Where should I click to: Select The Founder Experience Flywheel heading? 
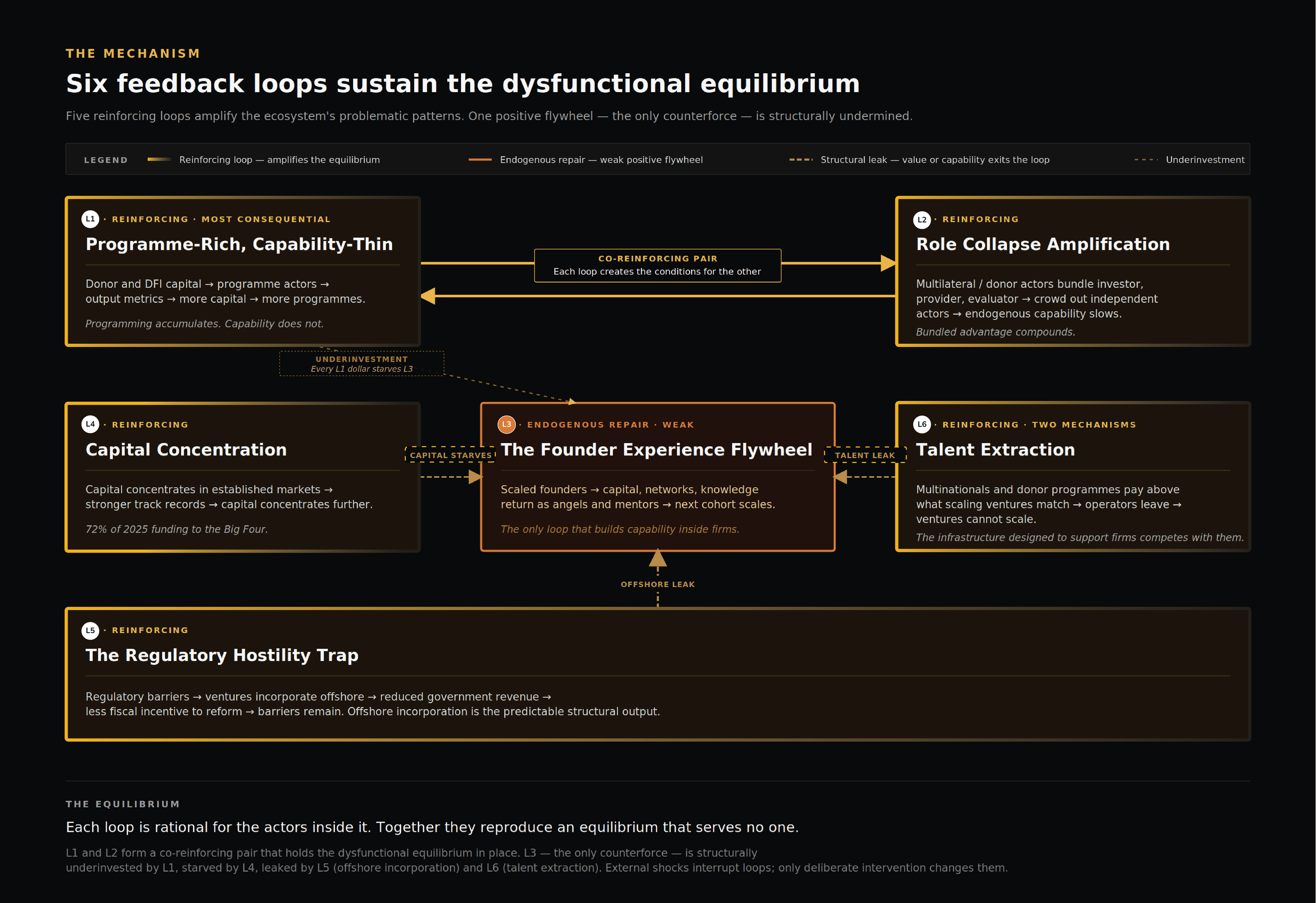pos(656,449)
